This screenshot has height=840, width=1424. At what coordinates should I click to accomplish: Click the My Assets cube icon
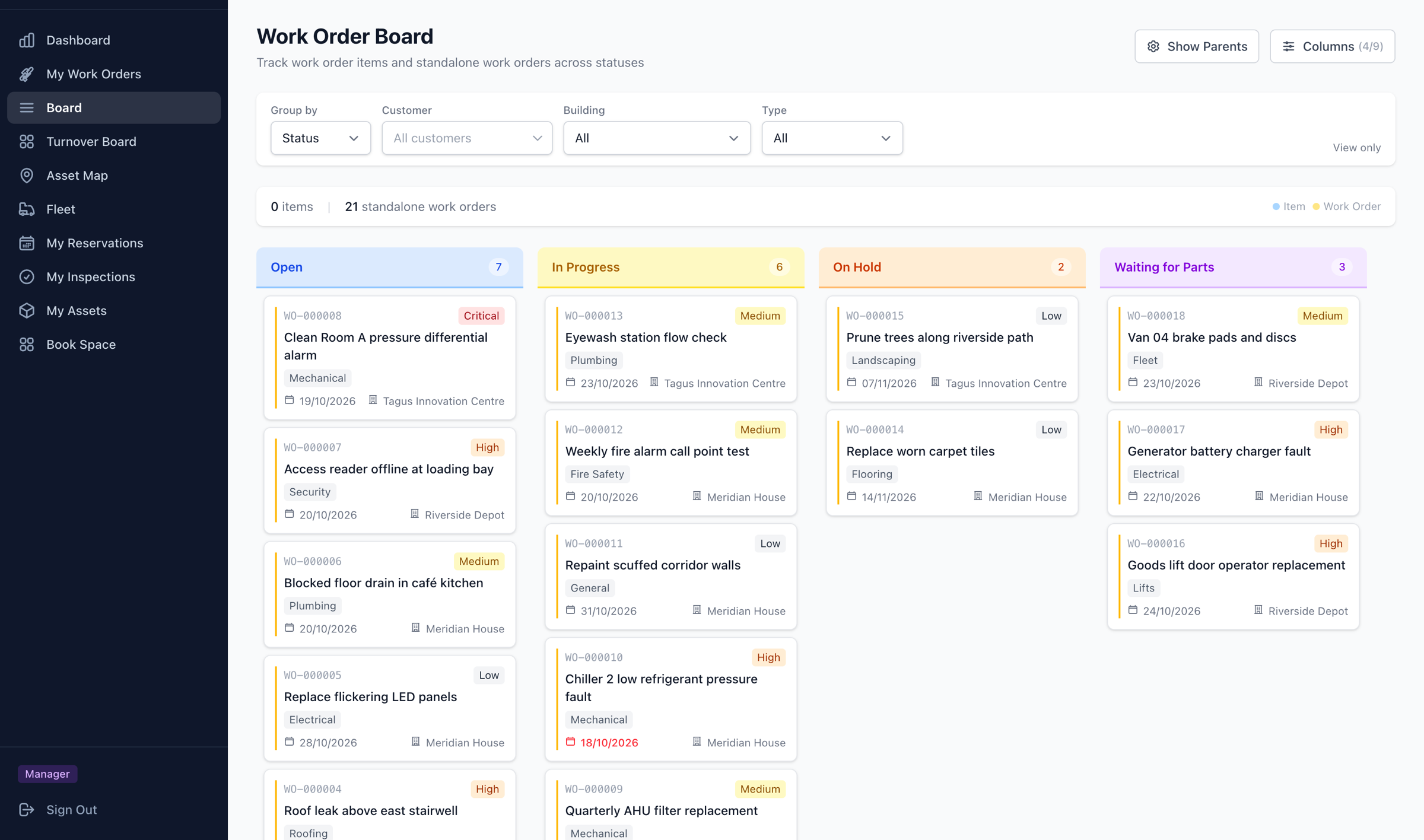(27, 311)
